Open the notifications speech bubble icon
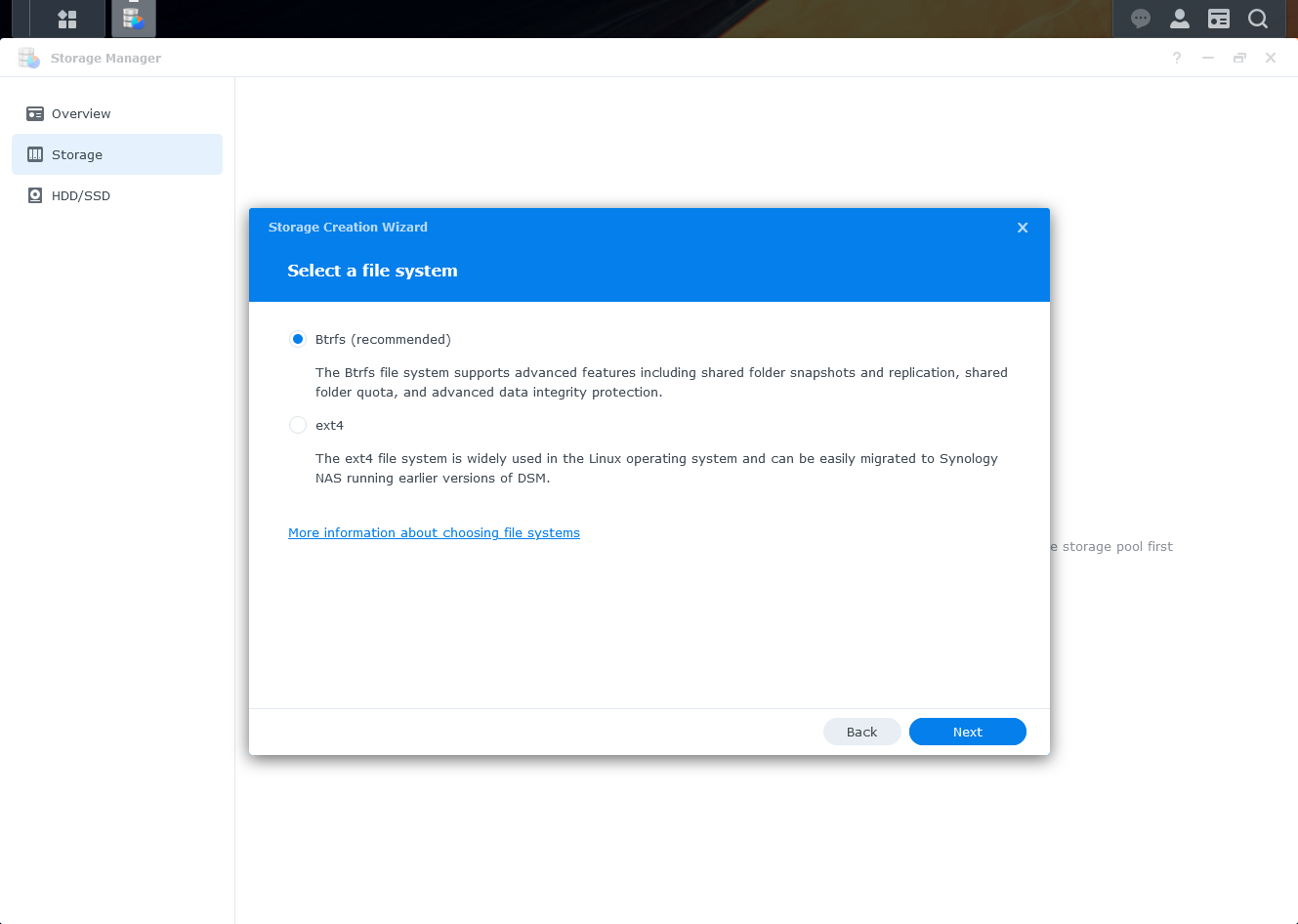 coord(1140,19)
